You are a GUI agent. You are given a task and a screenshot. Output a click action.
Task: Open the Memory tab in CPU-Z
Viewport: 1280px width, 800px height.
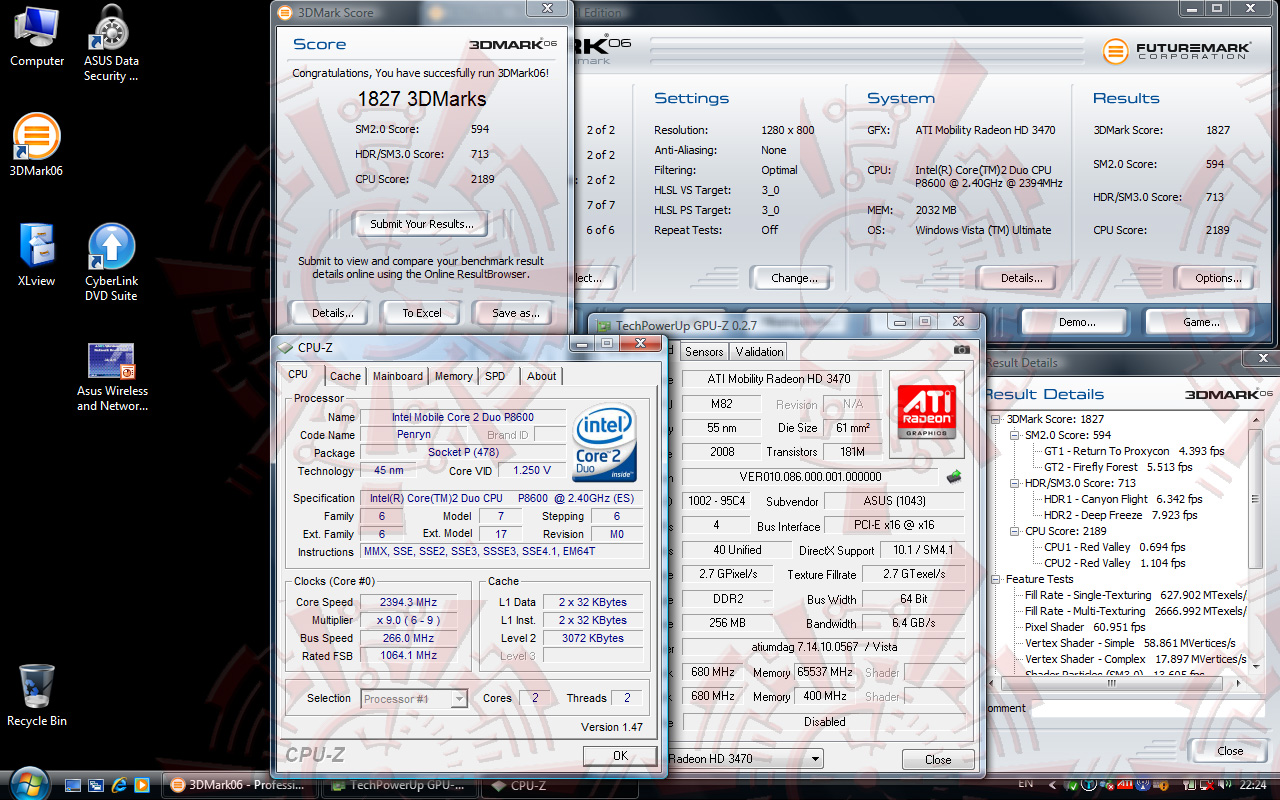point(453,376)
